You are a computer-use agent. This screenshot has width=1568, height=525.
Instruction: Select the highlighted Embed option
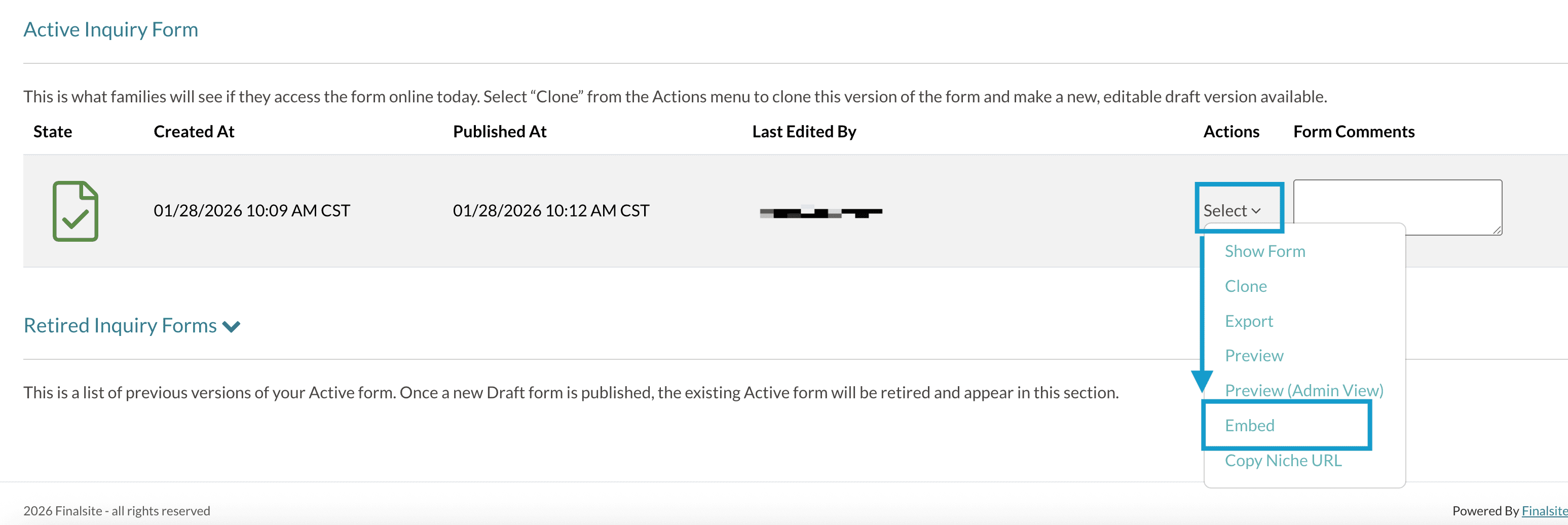point(1250,425)
